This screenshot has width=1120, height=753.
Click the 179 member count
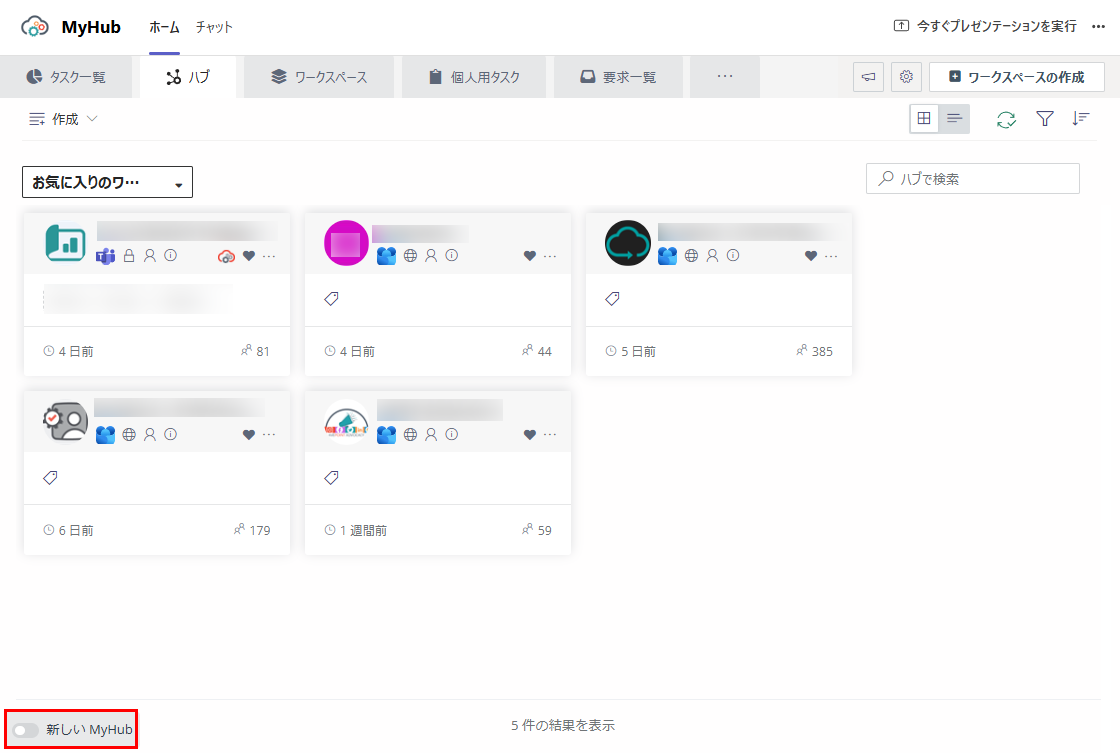click(x=252, y=530)
